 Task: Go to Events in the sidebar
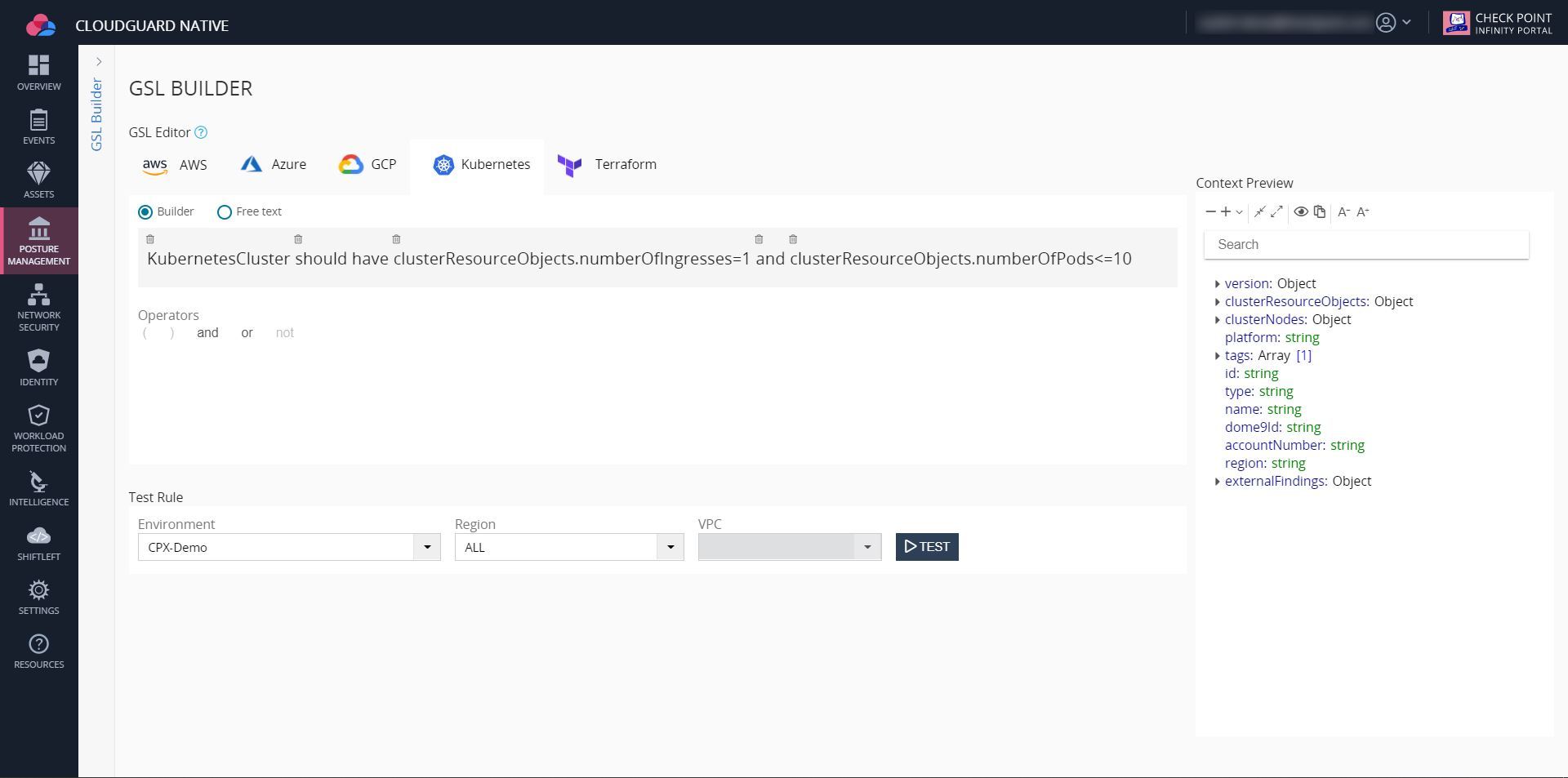click(x=38, y=127)
